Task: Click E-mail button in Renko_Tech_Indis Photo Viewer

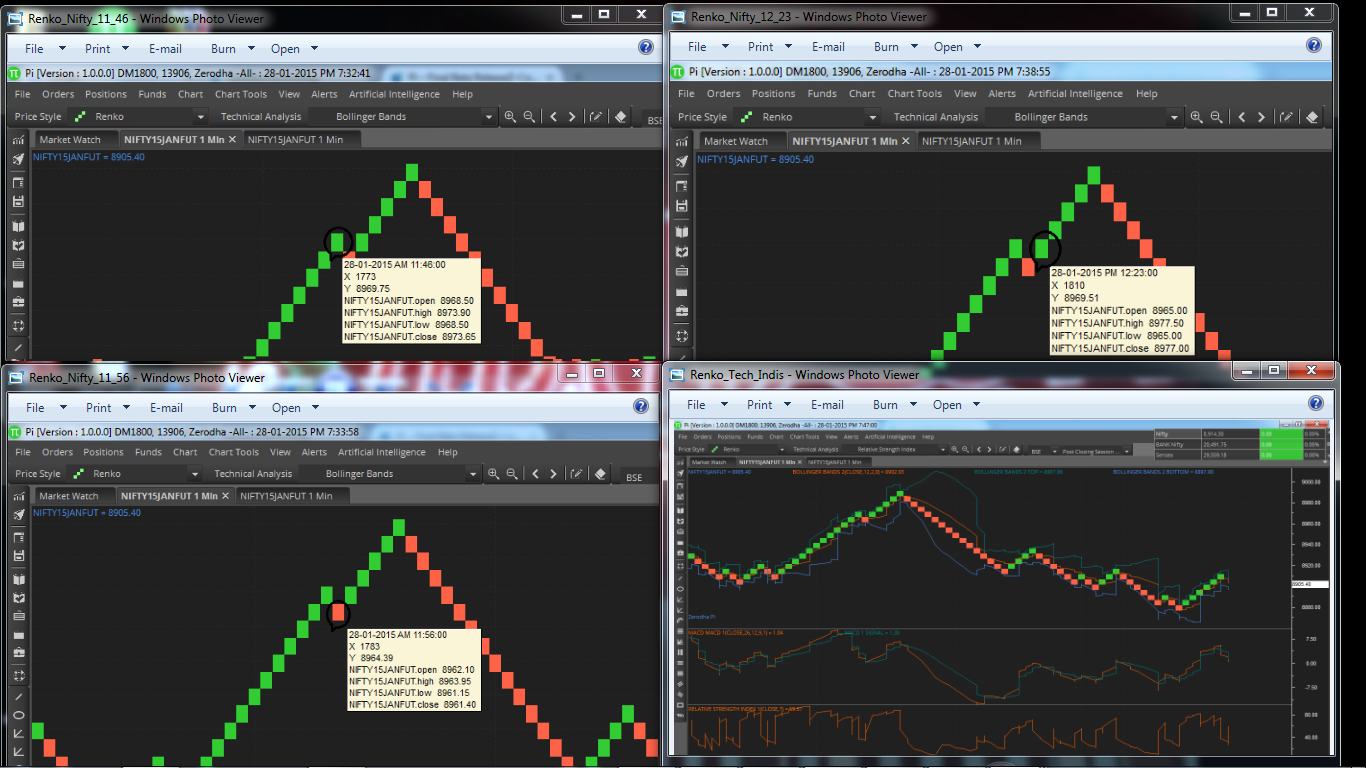Action: 827,405
